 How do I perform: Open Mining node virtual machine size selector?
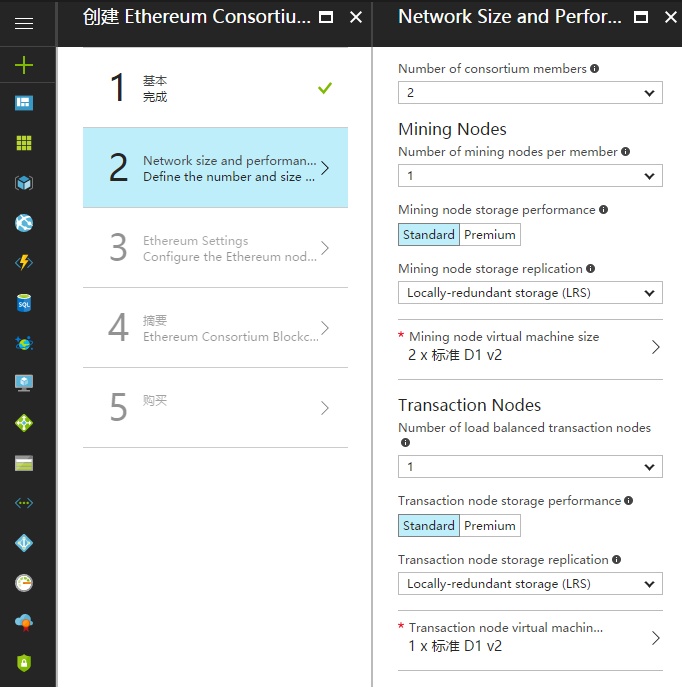(x=530, y=347)
